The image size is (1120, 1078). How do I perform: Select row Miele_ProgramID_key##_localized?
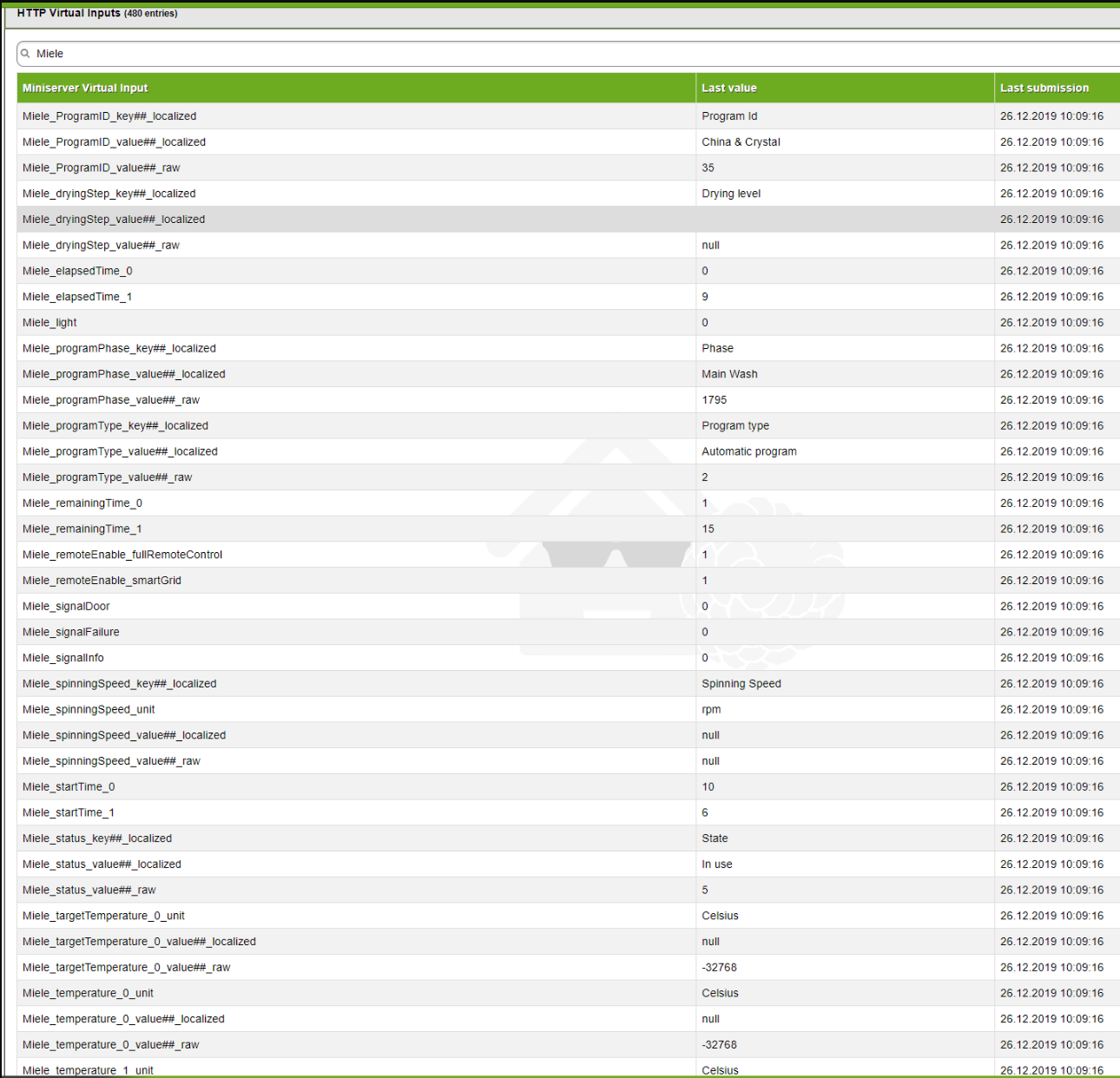[569, 116]
